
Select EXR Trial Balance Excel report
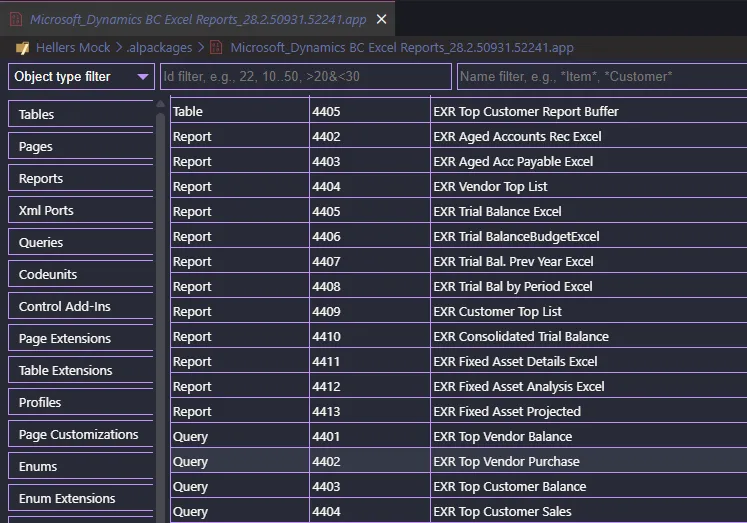point(459,211)
